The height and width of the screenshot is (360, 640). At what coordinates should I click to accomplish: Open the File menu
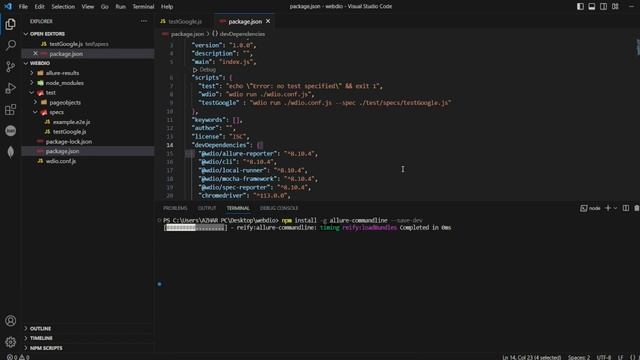[23, 7]
